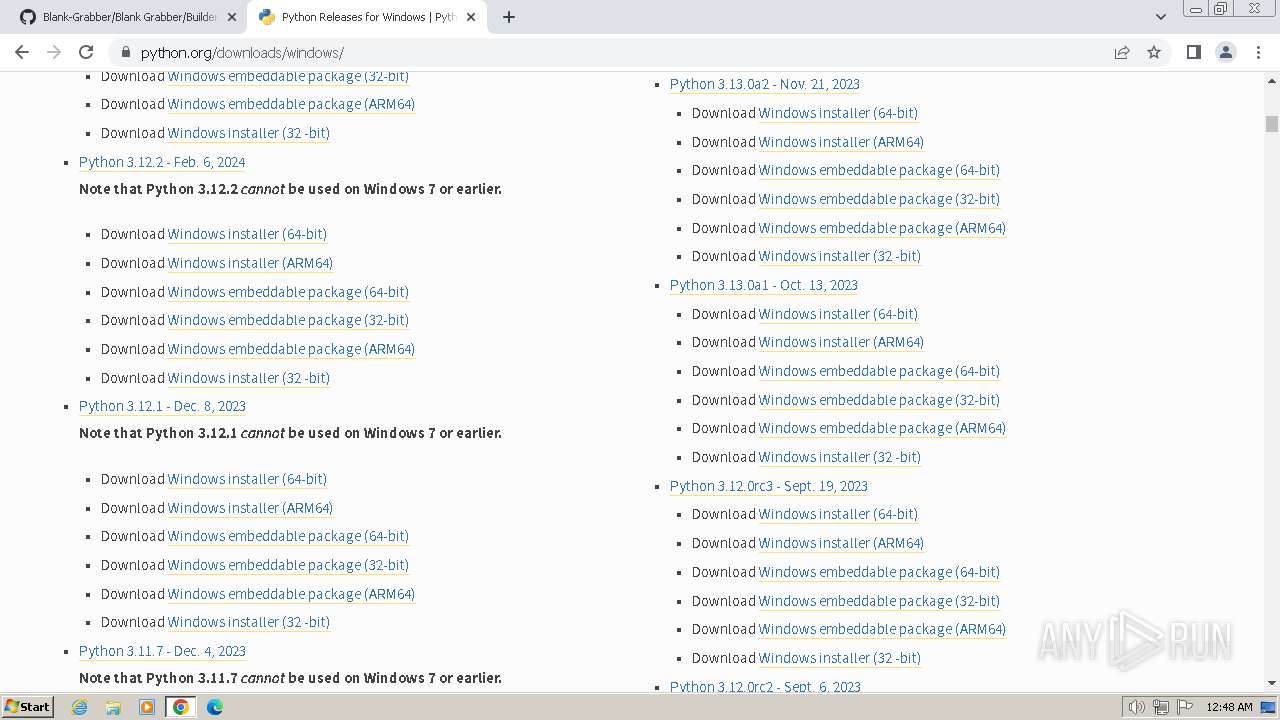This screenshot has height=720, width=1280.
Task: Download Python 3.12.0rc3 Windows installer (32-bit)
Action: coord(840,658)
